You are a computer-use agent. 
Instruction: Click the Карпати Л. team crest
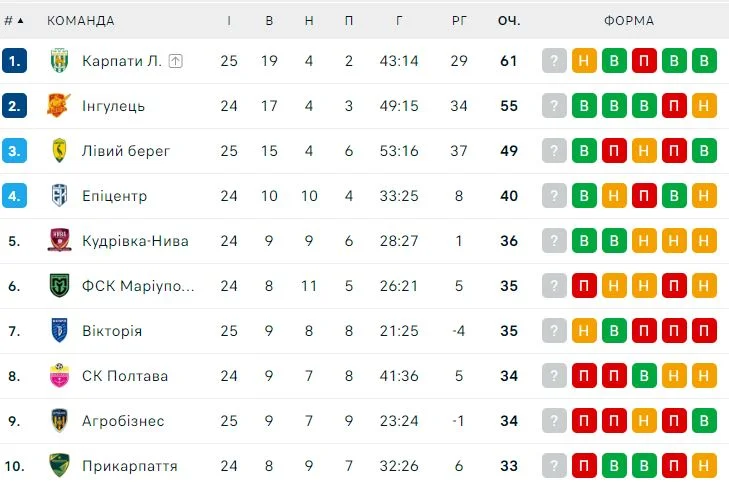(x=59, y=61)
